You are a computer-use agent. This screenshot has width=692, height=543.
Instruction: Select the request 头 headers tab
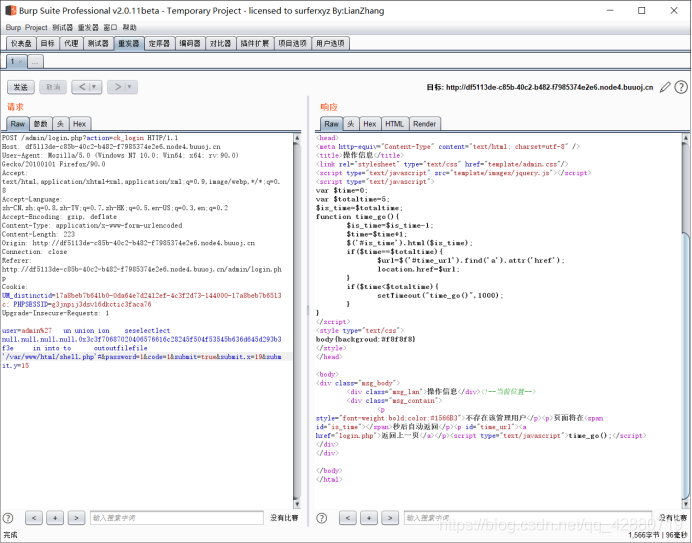coord(60,124)
